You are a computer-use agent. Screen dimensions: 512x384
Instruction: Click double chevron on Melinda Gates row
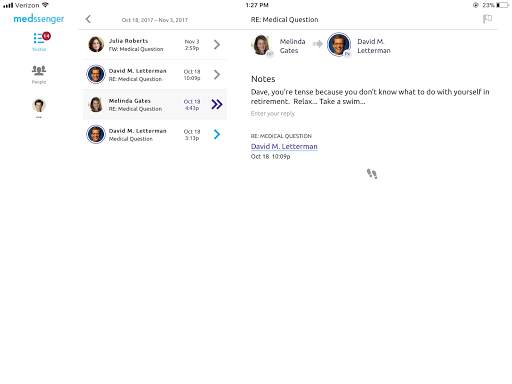point(217,104)
